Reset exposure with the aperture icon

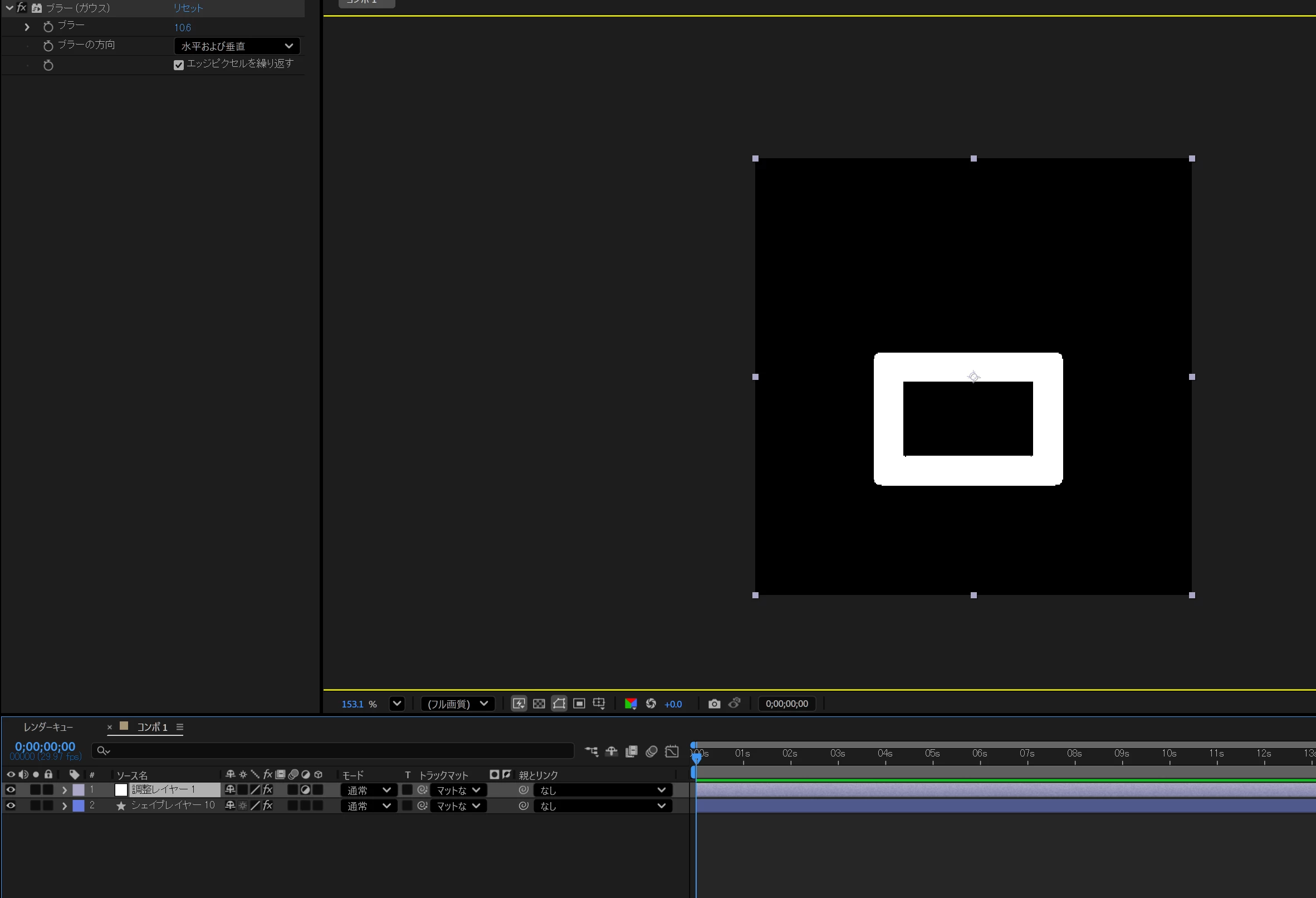pyautogui.click(x=650, y=704)
